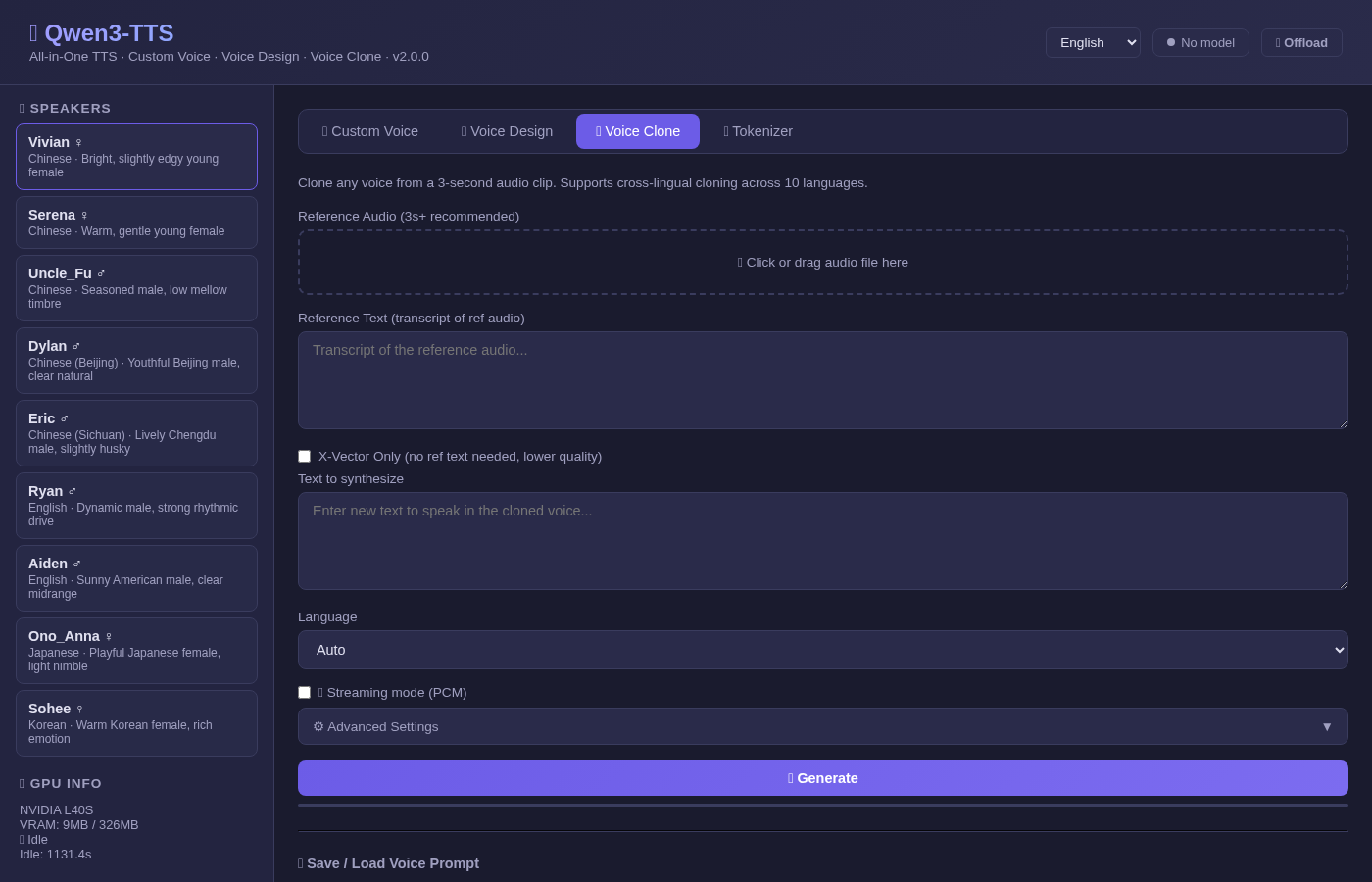Select the Eric Sichuan speaker
The image size is (1372, 882).
click(136, 433)
